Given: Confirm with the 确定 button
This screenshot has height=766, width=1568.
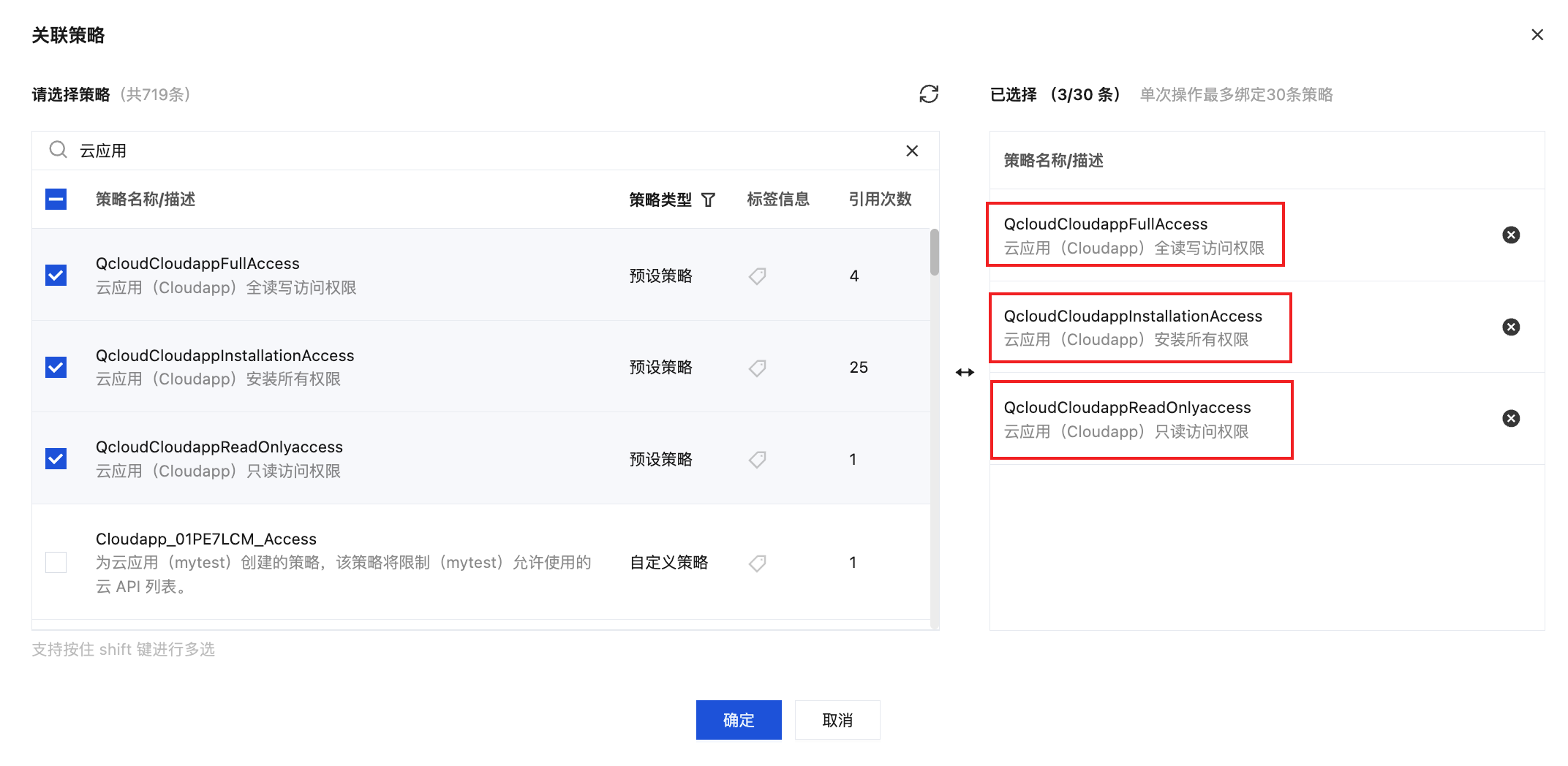Looking at the screenshot, I should point(739,720).
